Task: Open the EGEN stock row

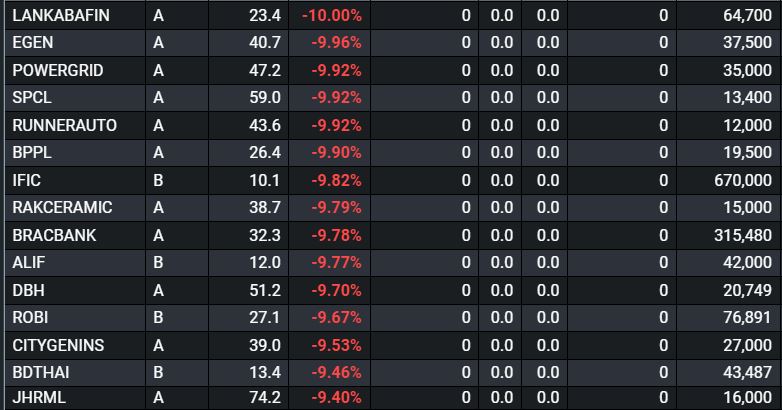Action: pos(34,43)
